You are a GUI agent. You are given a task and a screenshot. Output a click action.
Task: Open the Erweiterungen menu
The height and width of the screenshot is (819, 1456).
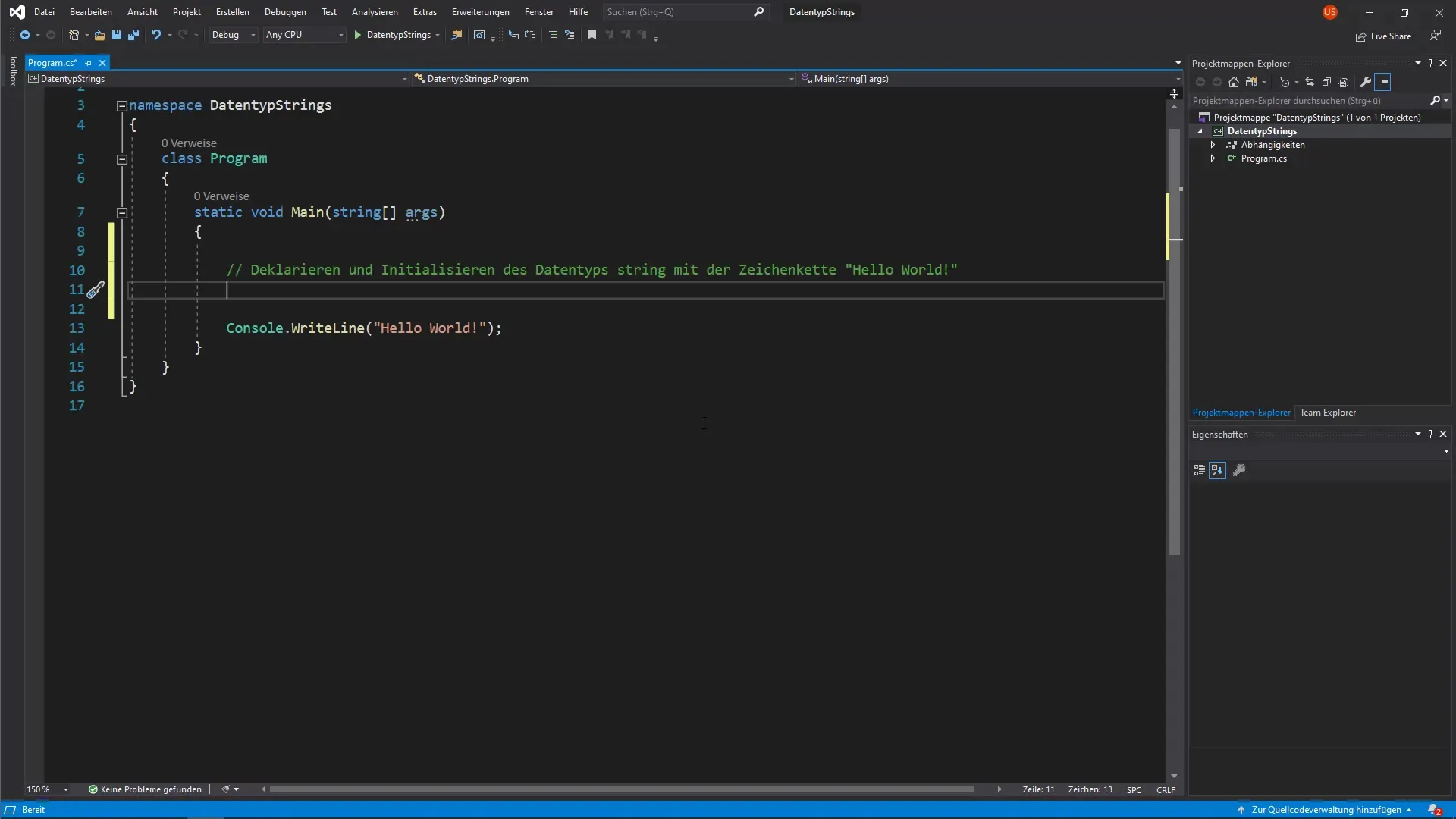click(x=480, y=12)
